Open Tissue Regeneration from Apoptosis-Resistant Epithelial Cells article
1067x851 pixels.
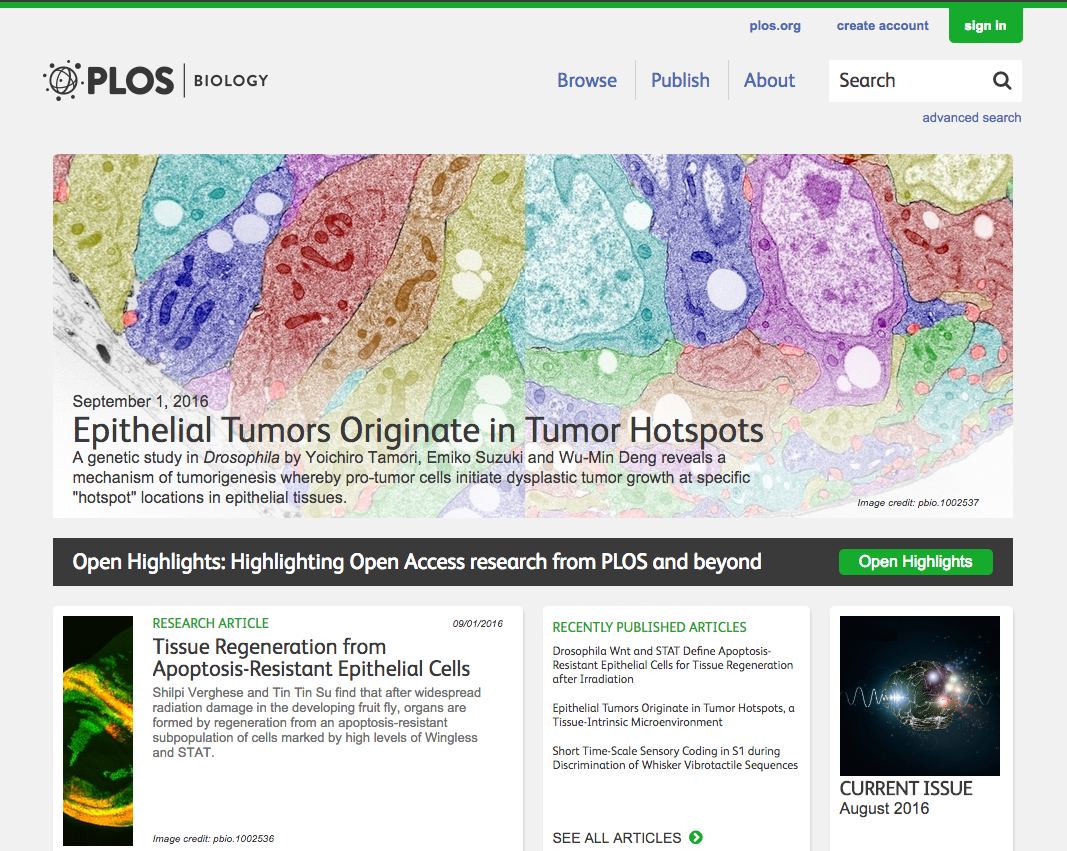pos(311,658)
